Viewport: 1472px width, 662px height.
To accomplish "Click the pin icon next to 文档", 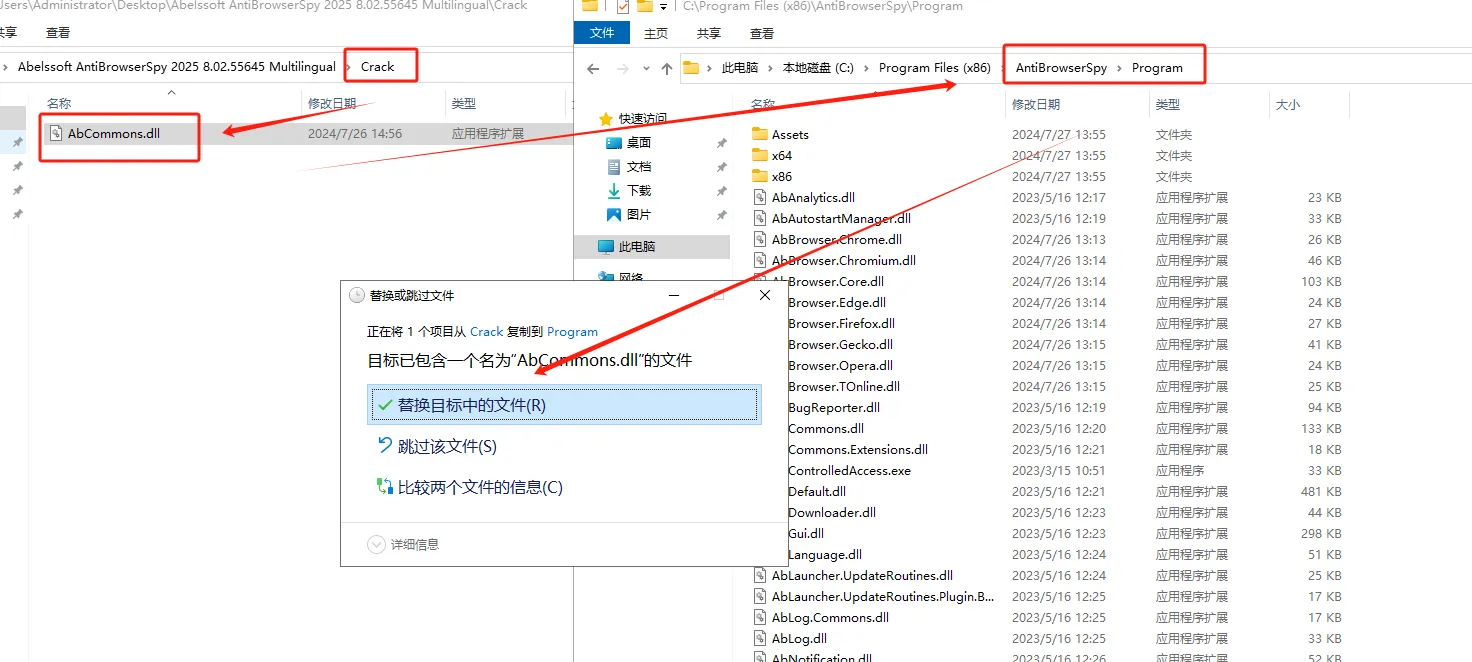I will pos(721,167).
